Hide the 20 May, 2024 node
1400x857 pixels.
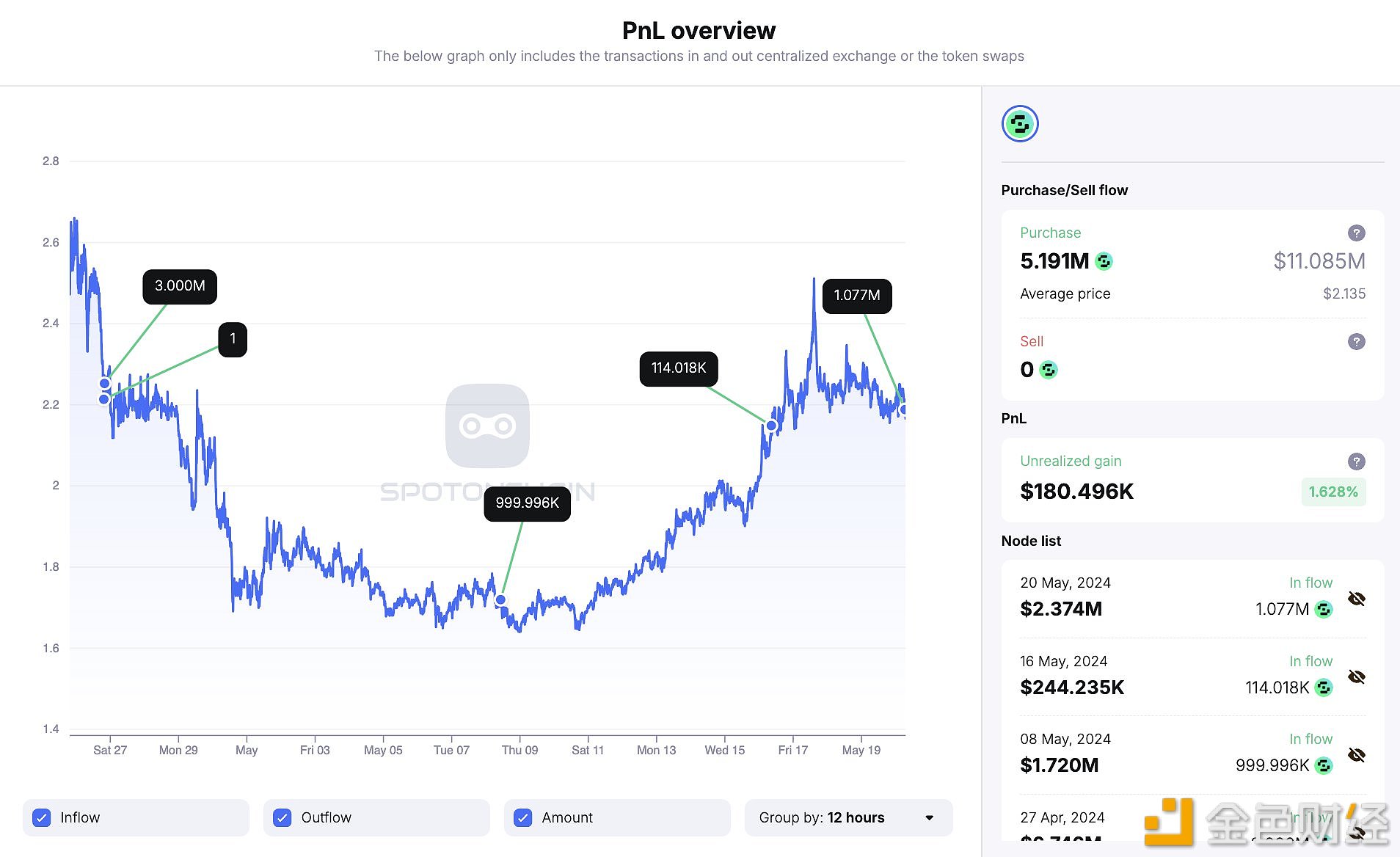(1357, 599)
